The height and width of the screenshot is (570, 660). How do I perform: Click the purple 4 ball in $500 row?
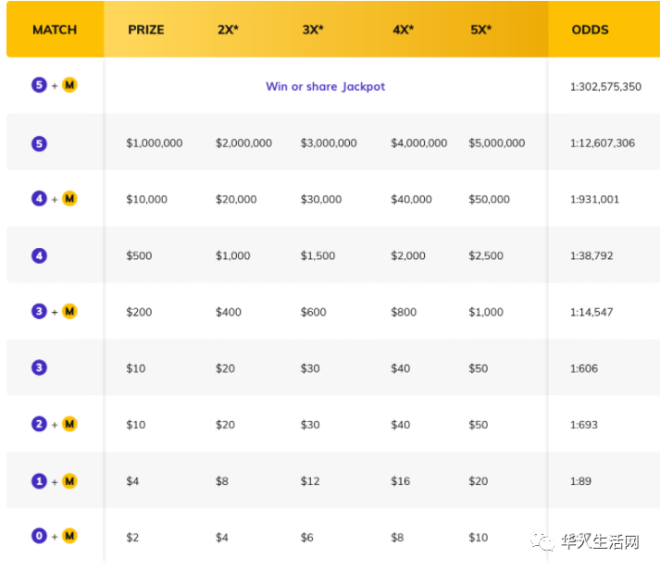coord(39,256)
